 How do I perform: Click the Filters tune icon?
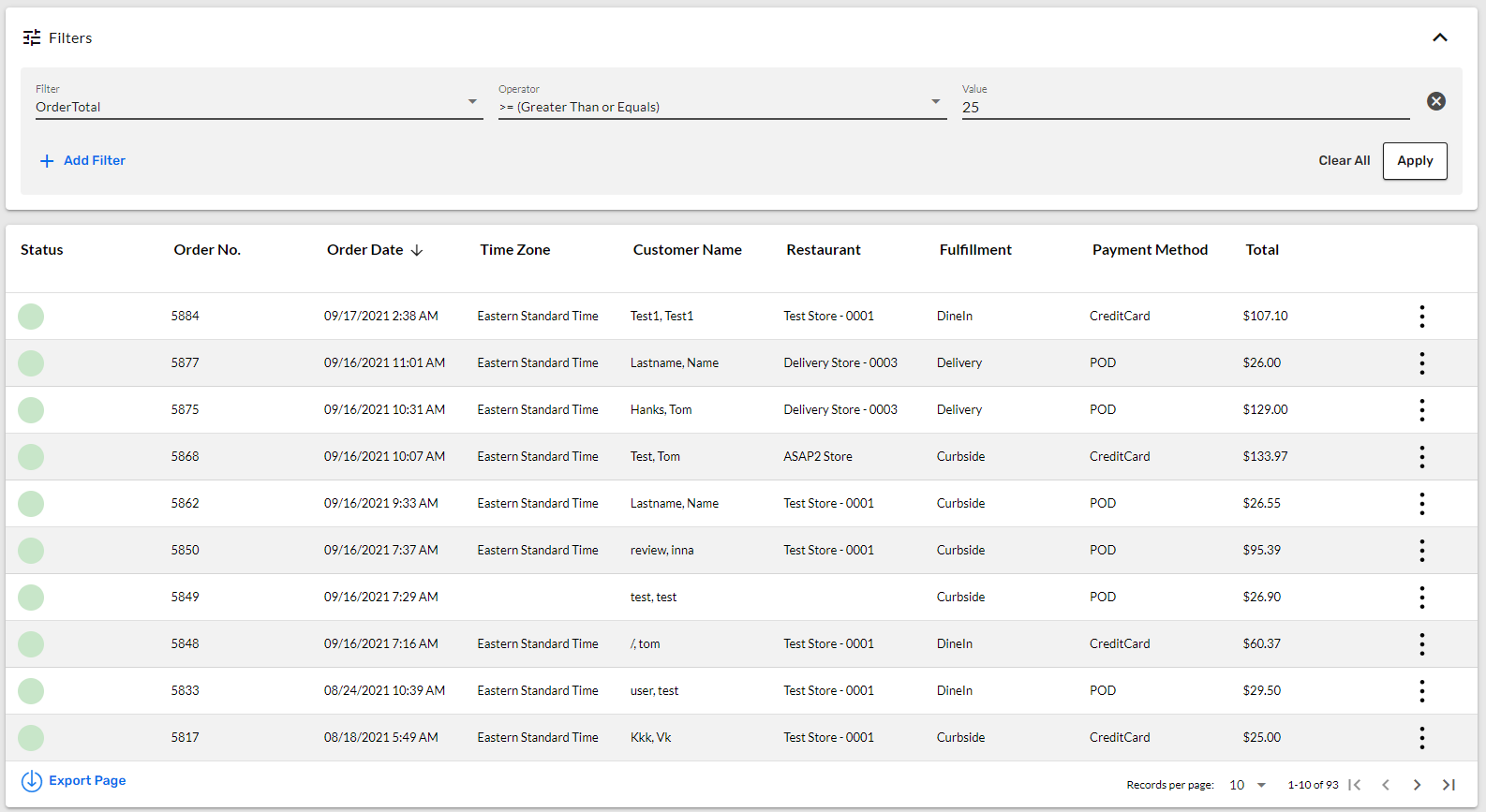pos(32,37)
